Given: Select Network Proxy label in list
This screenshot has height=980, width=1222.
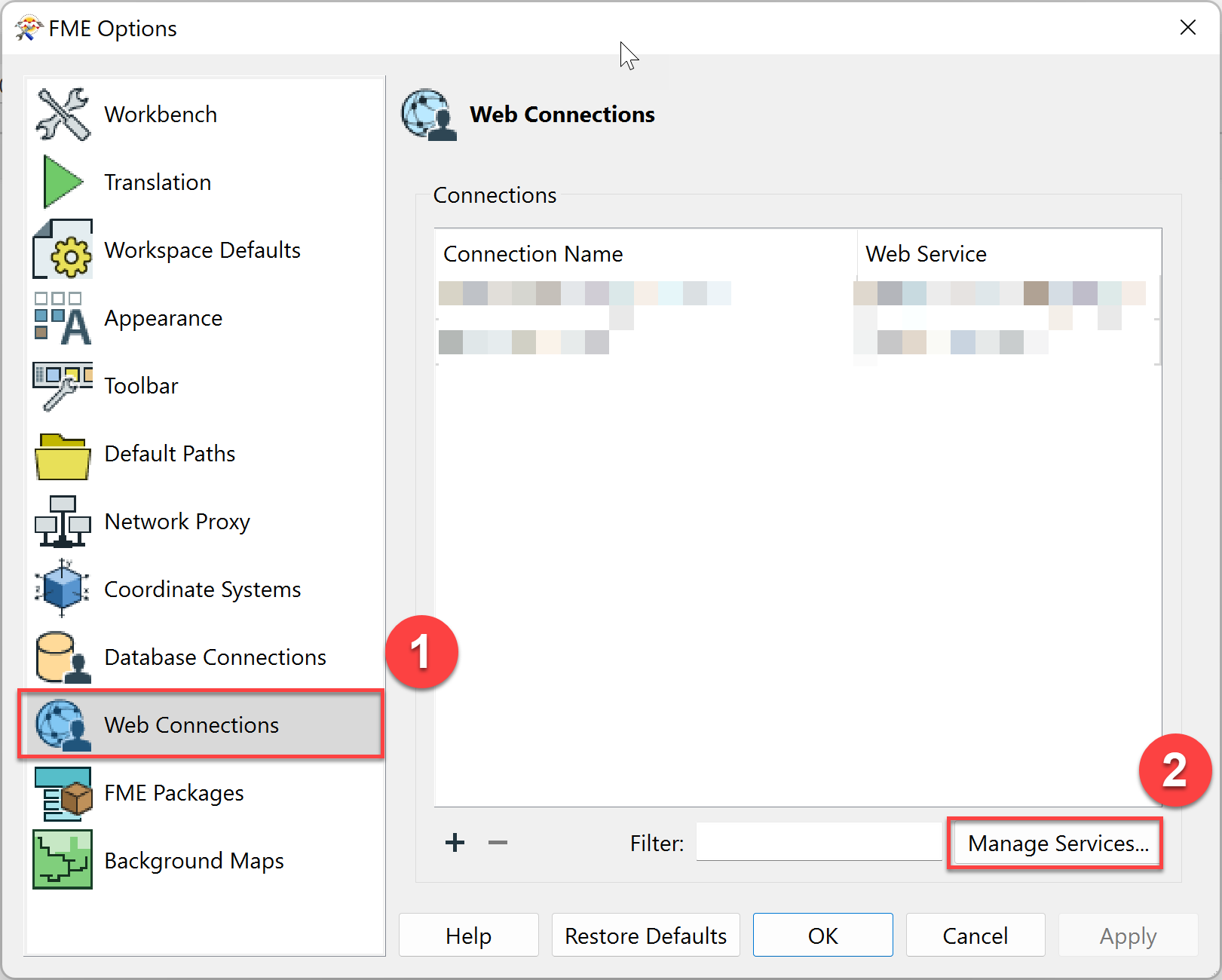Looking at the screenshot, I should pyautogui.click(x=177, y=522).
